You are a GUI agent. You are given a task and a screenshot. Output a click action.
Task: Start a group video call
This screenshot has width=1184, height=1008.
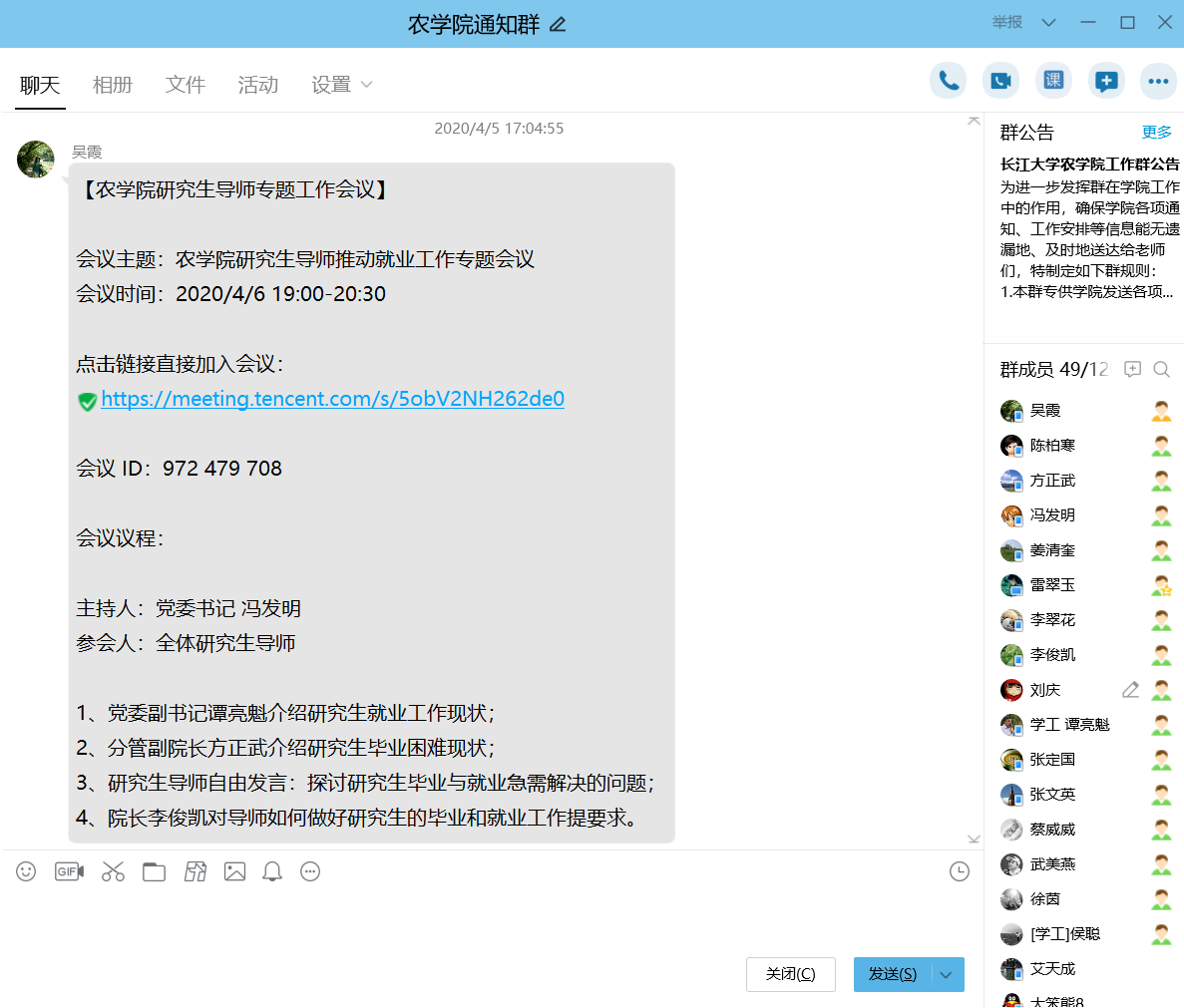point(1000,81)
